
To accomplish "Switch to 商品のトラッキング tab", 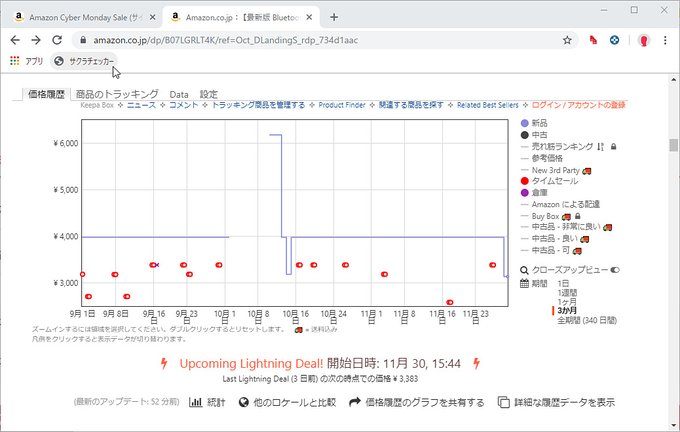I will pos(117,94).
